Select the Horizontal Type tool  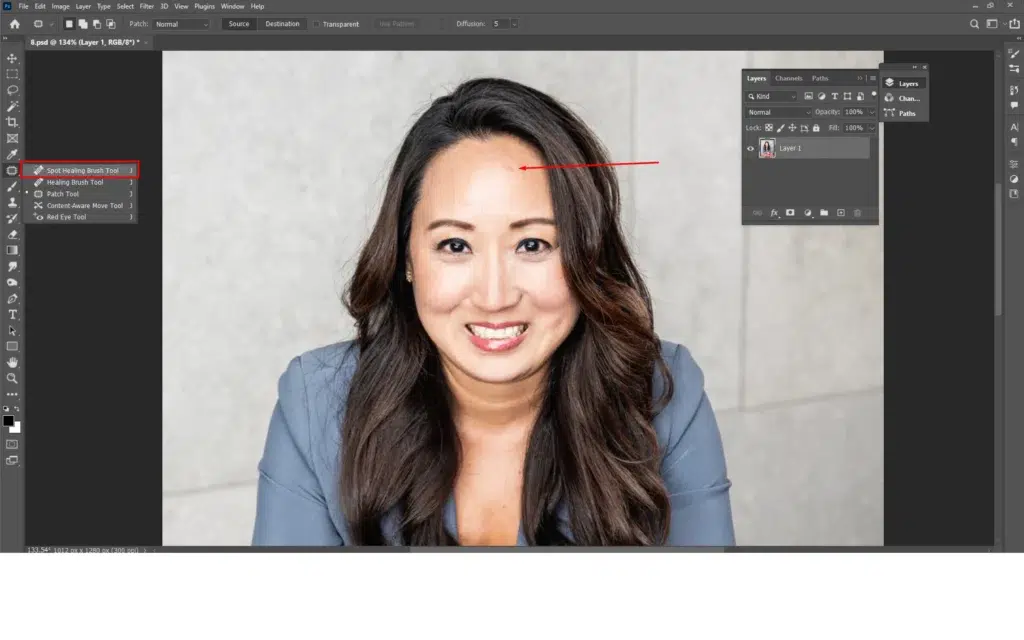click(x=12, y=314)
